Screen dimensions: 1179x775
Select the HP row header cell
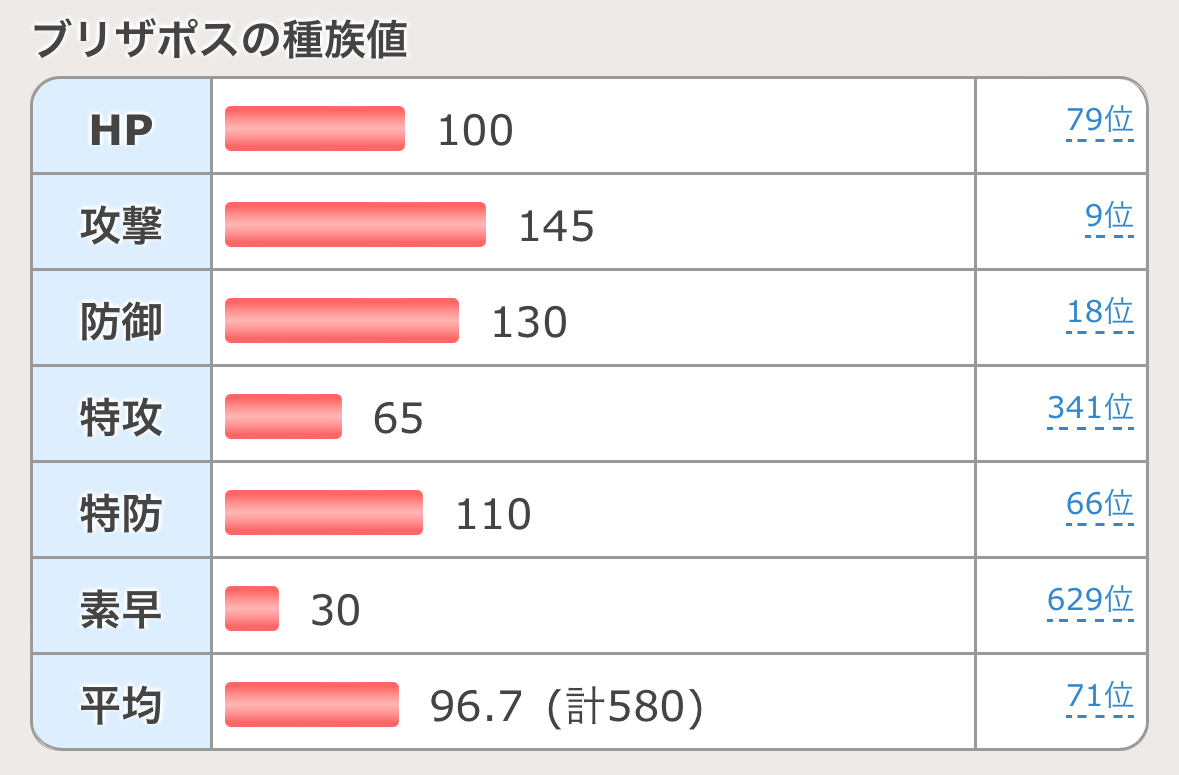[121, 129]
